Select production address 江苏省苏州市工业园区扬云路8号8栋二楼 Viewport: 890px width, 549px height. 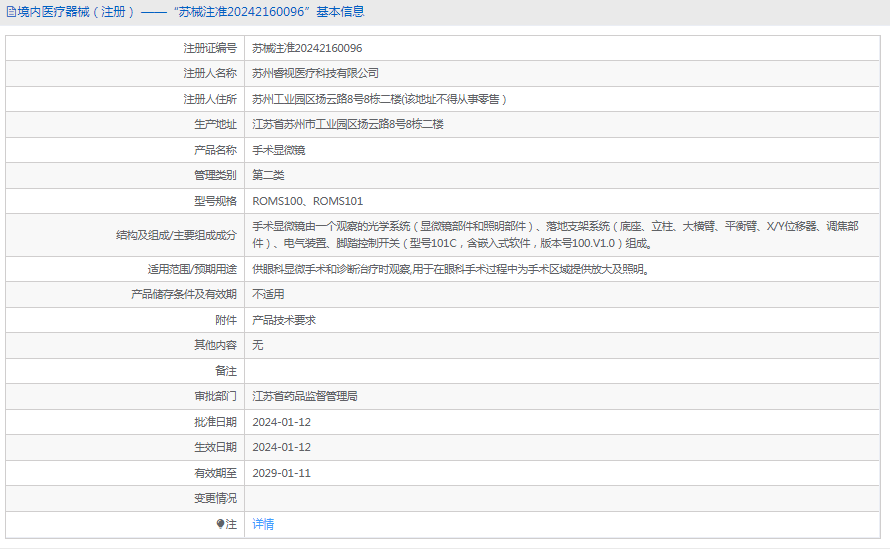pos(348,124)
